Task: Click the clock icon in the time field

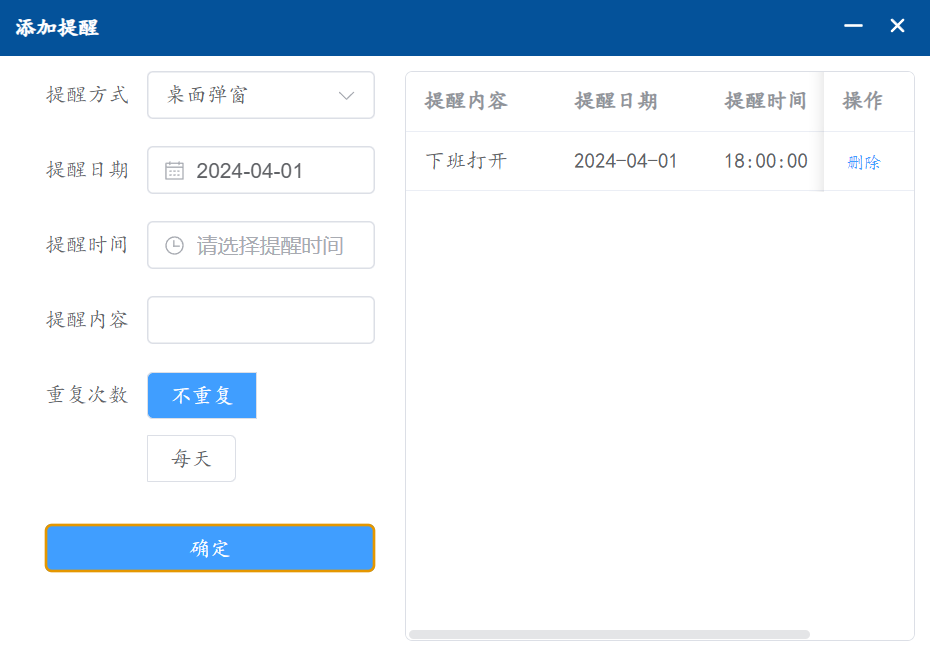Action: point(174,246)
